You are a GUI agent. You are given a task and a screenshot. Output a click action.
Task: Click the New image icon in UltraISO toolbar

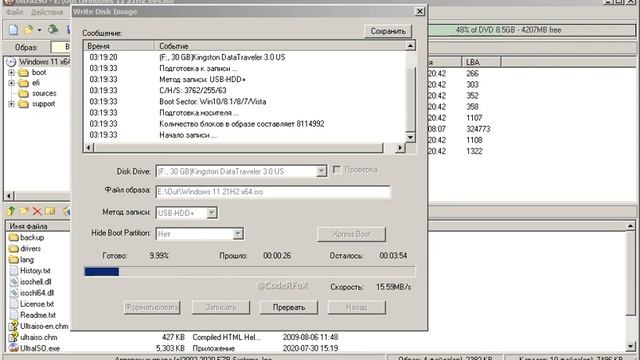point(13,30)
